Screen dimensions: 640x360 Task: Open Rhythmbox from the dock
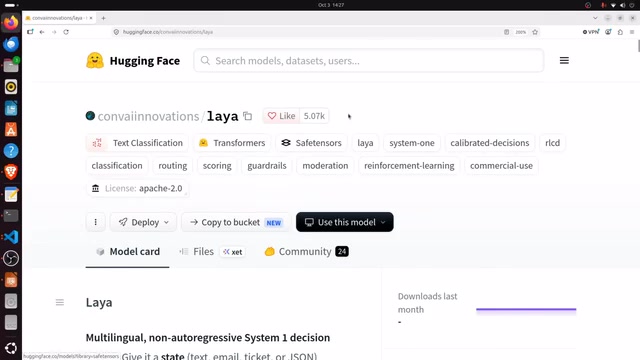pos(11,87)
